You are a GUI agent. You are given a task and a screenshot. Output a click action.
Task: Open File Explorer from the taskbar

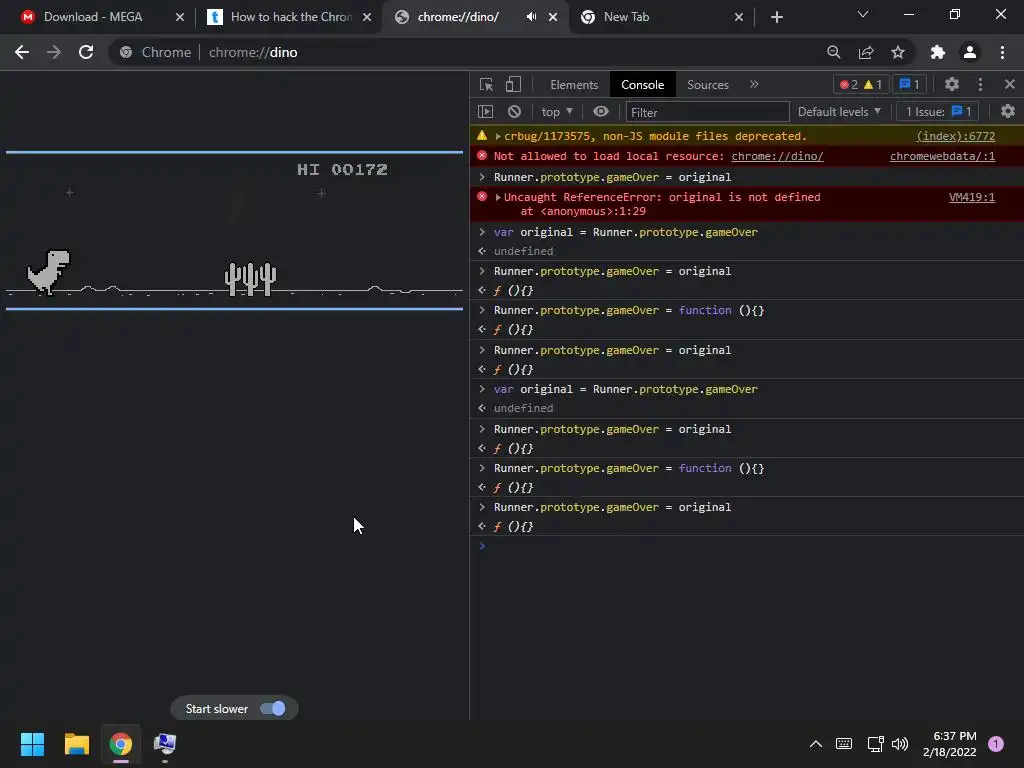click(x=76, y=744)
